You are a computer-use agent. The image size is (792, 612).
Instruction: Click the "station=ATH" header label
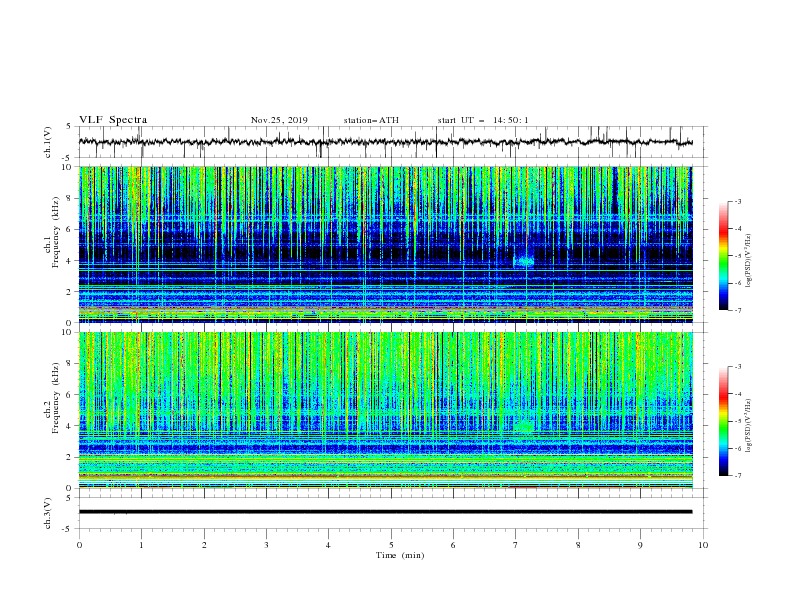pos(371,120)
